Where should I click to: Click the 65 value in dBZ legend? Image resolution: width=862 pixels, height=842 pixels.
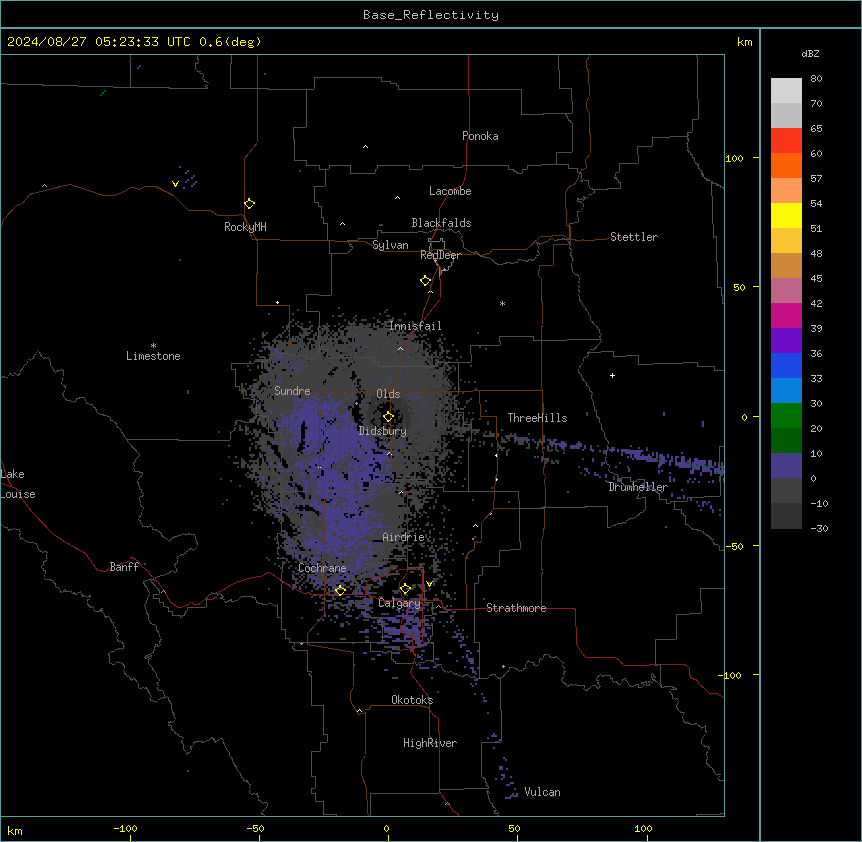point(816,129)
